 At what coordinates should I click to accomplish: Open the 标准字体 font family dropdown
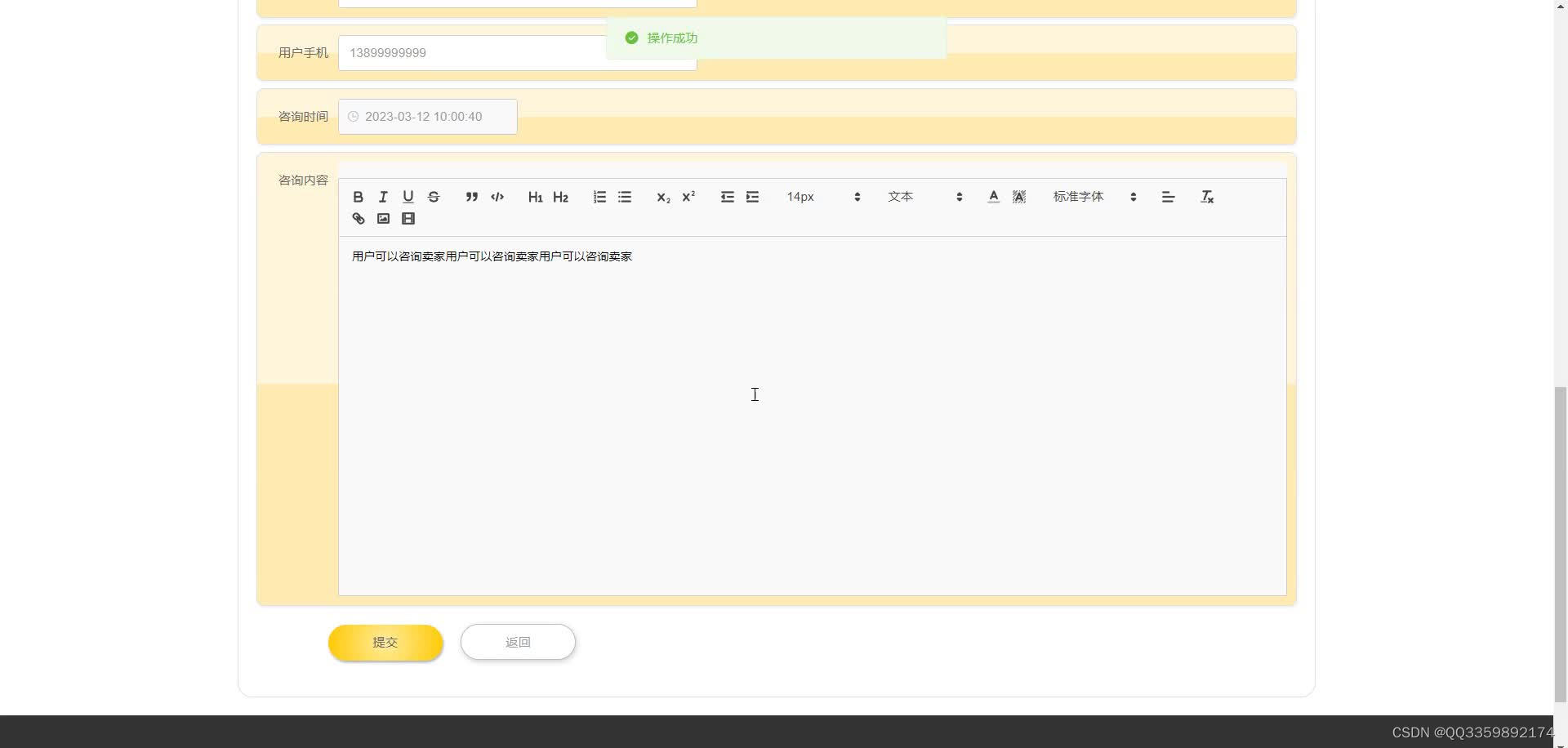[1094, 197]
